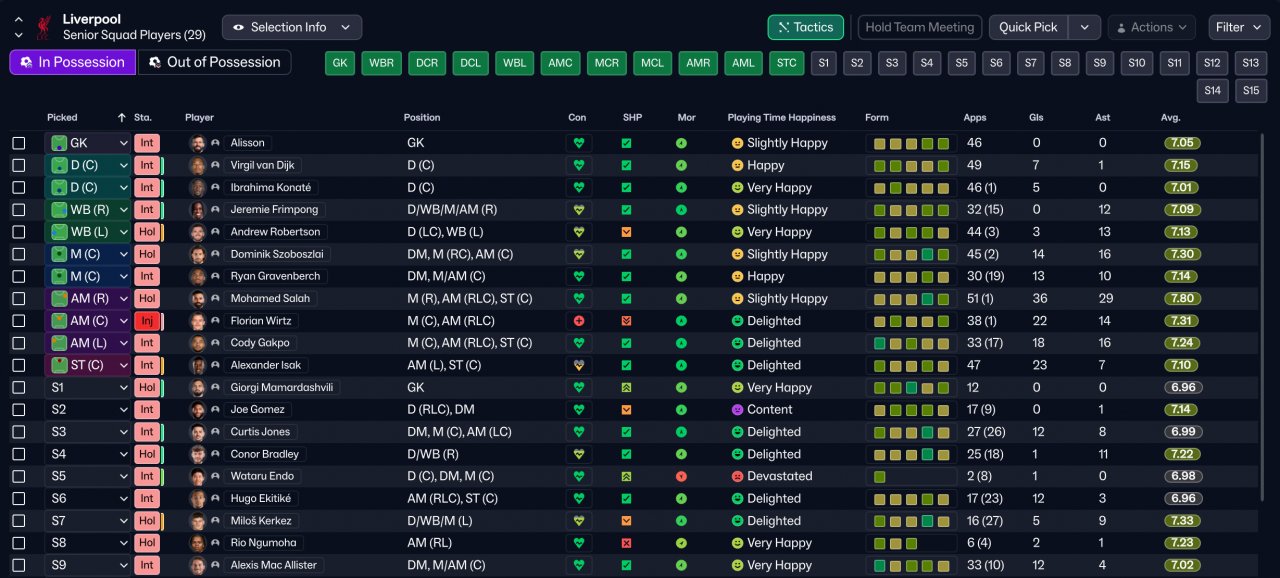This screenshot has height=578, width=1280.
Task: Select the In Possession tab
Action: [x=71, y=62]
